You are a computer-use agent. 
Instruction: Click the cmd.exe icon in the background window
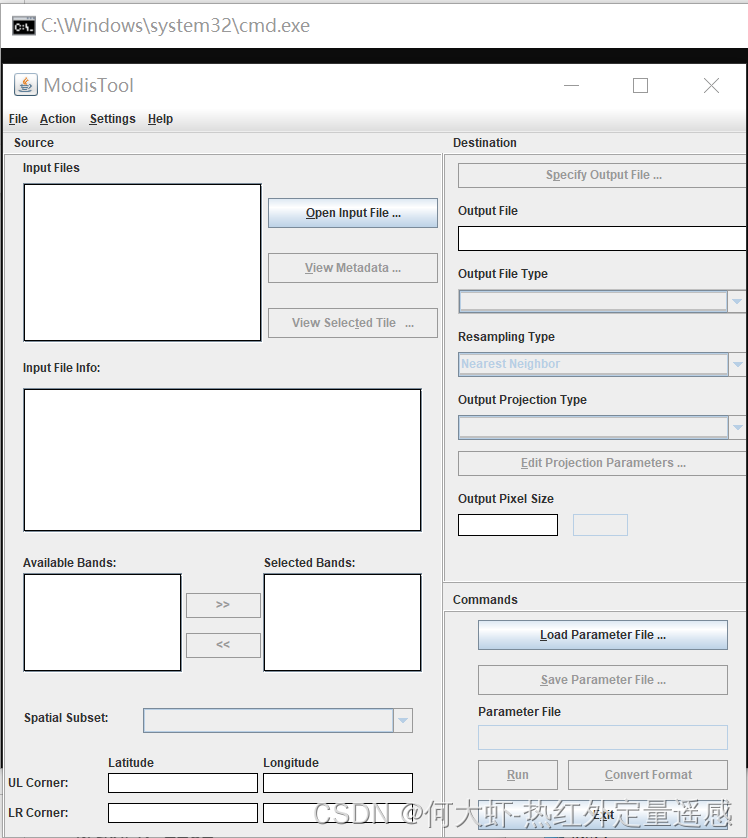[x=24, y=26]
